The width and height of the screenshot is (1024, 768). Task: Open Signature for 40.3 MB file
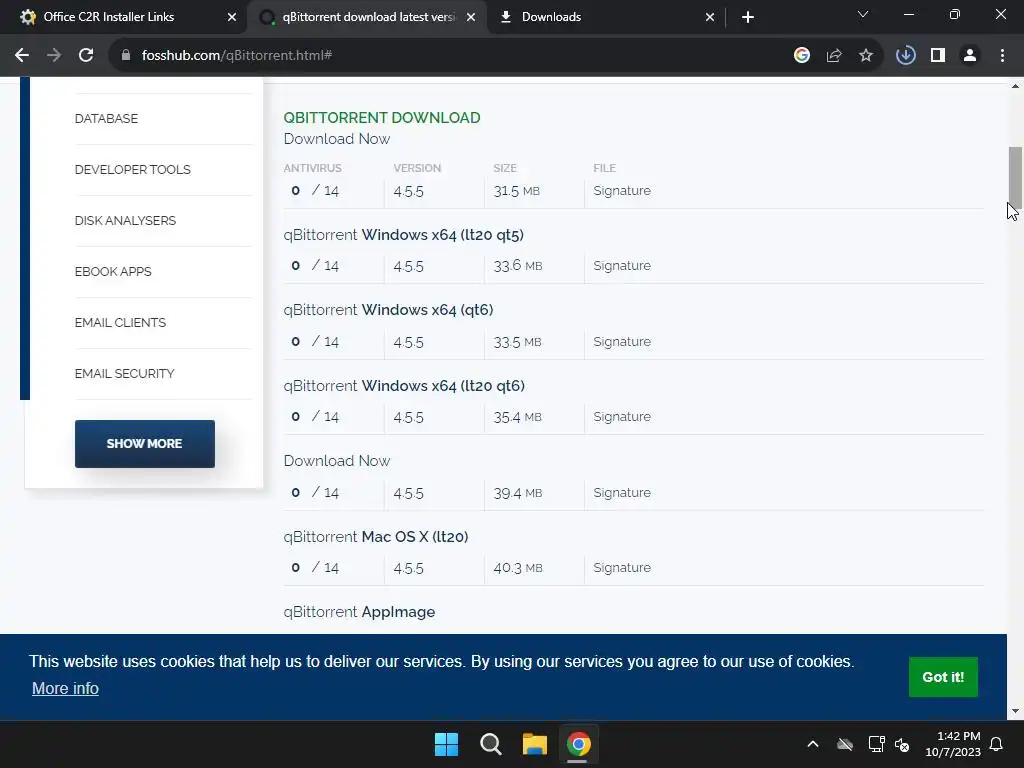coord(622,568)
